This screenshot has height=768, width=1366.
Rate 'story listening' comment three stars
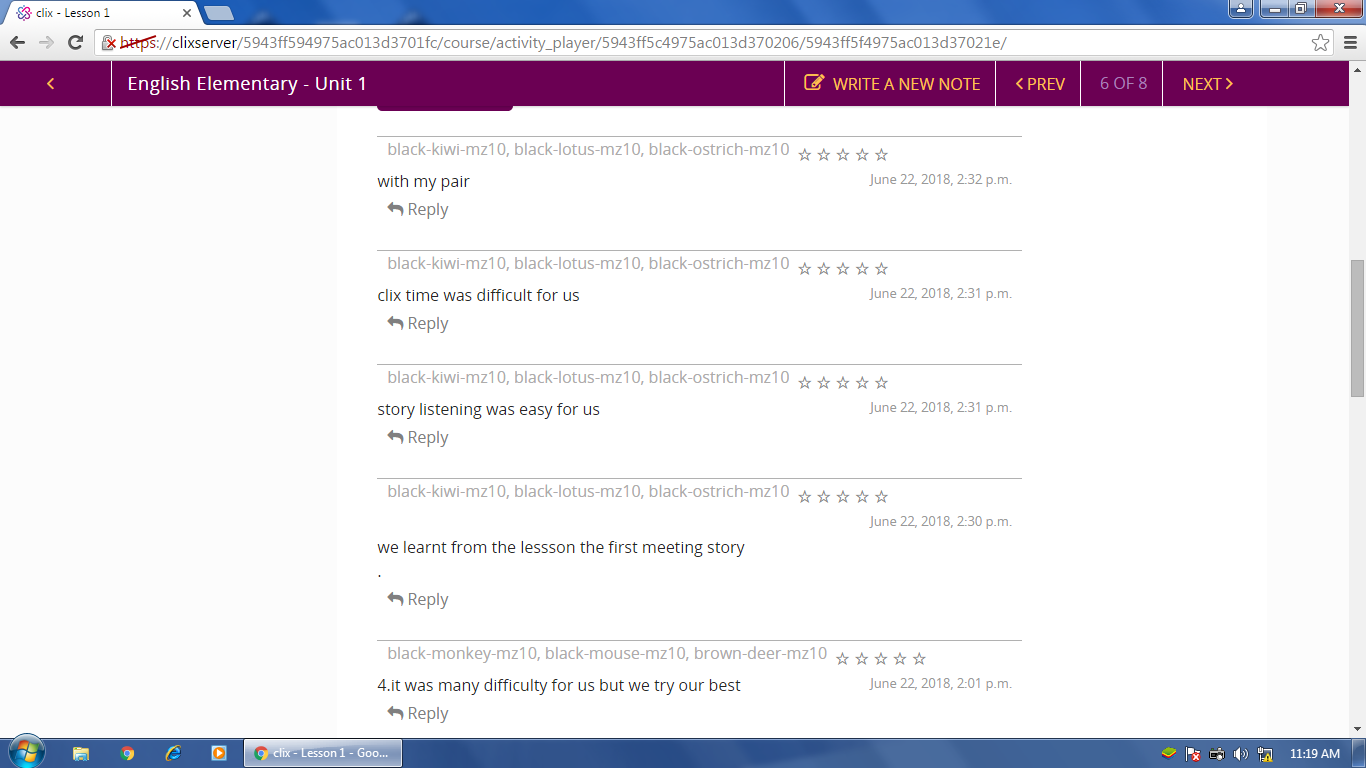[843, 383]
